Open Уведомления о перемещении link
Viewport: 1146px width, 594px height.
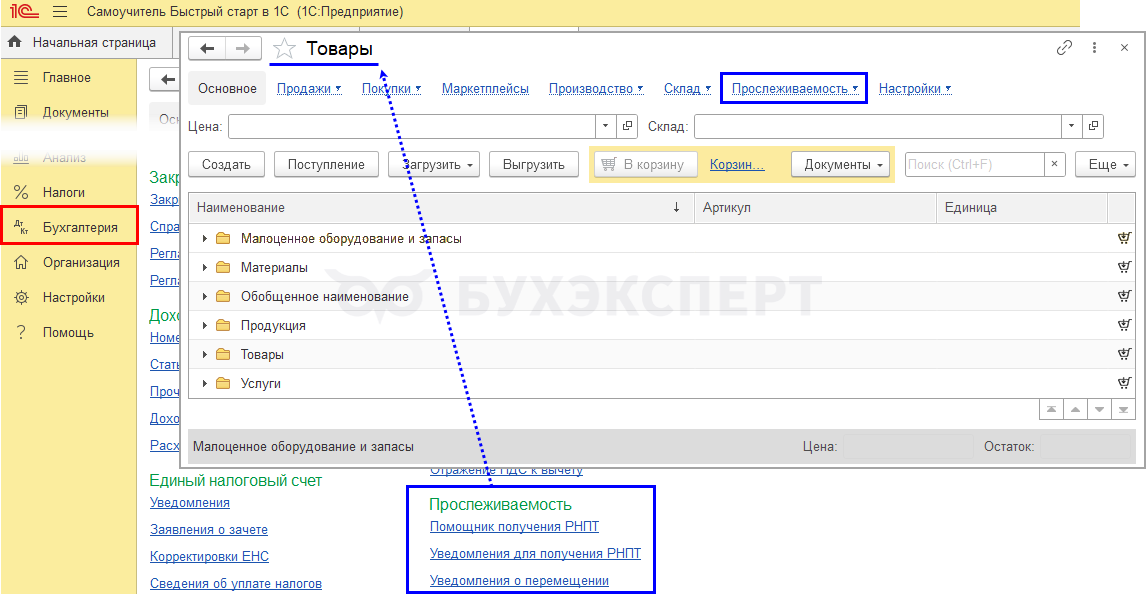[519, 581]
